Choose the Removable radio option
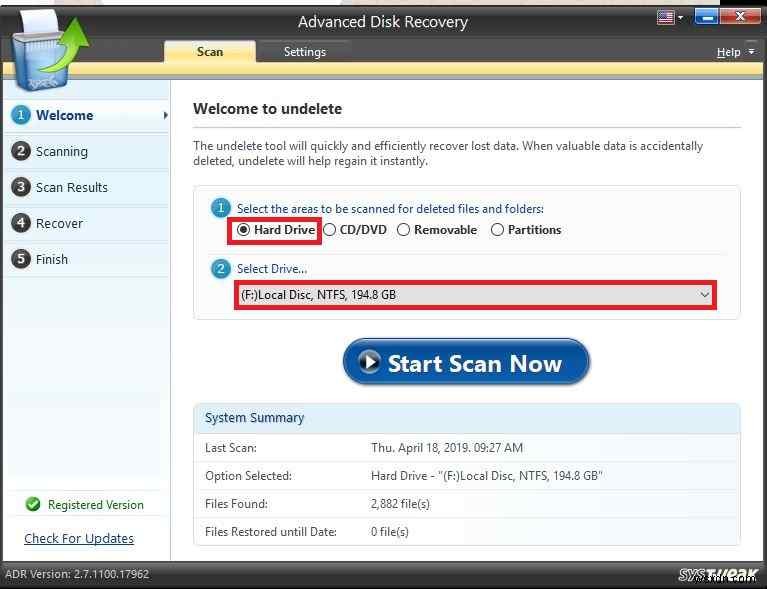Image resolution: width=767 pixels, height=589 pixels. click(x=404, y=229)
